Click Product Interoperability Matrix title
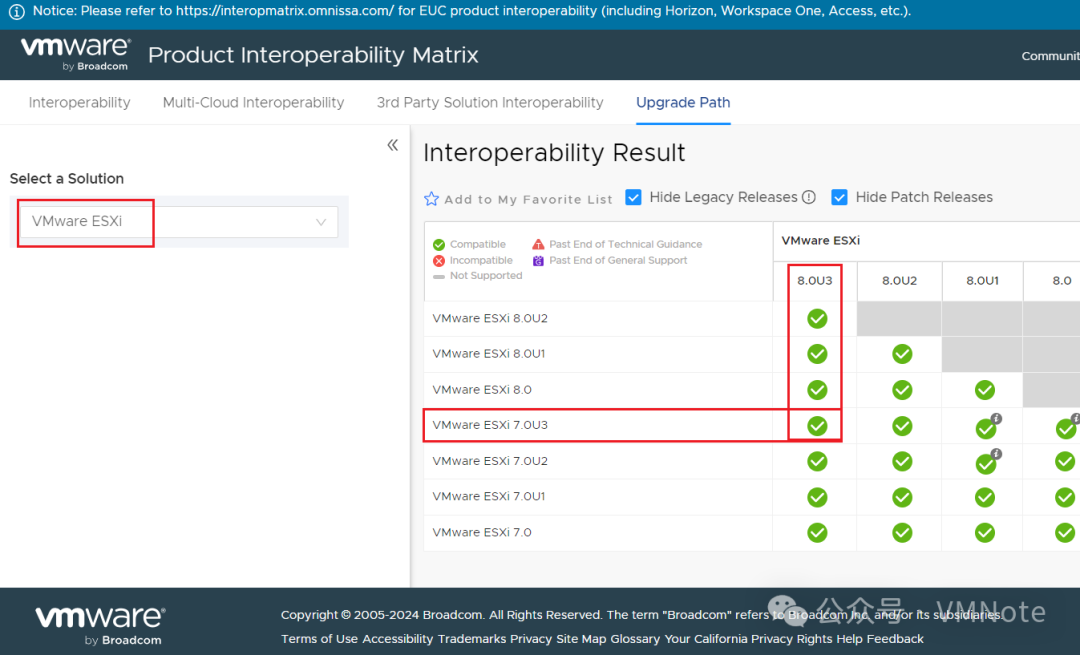This screenshot has width=1080, height=655. click(313, 55)
